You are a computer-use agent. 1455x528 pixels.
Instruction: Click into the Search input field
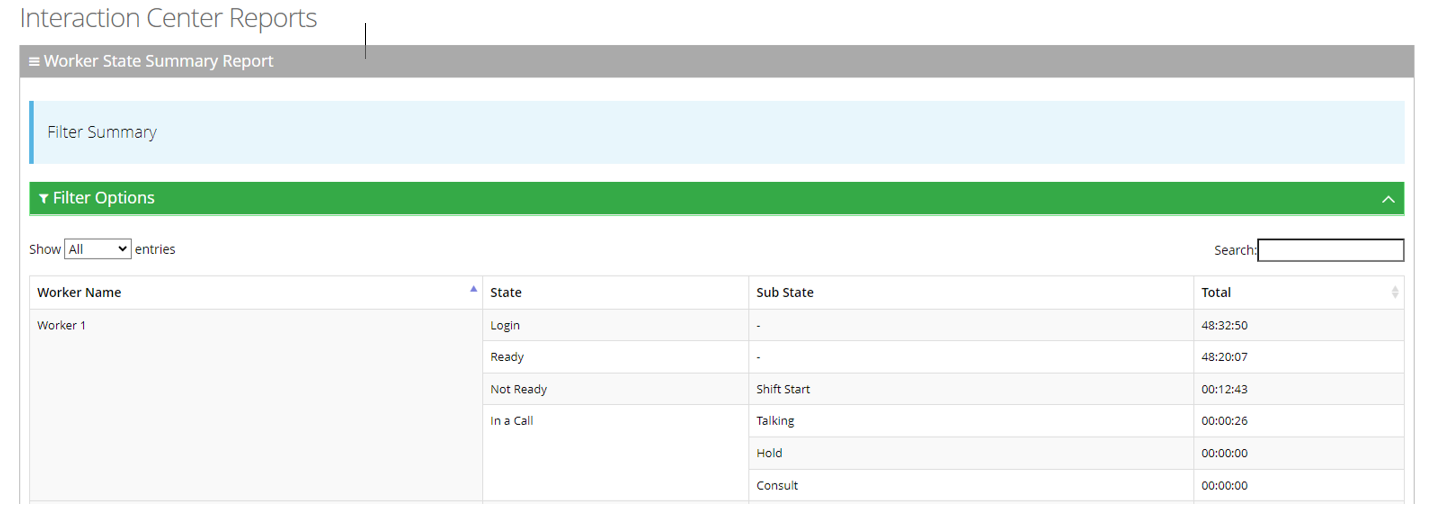click(x=1330, y=250)
